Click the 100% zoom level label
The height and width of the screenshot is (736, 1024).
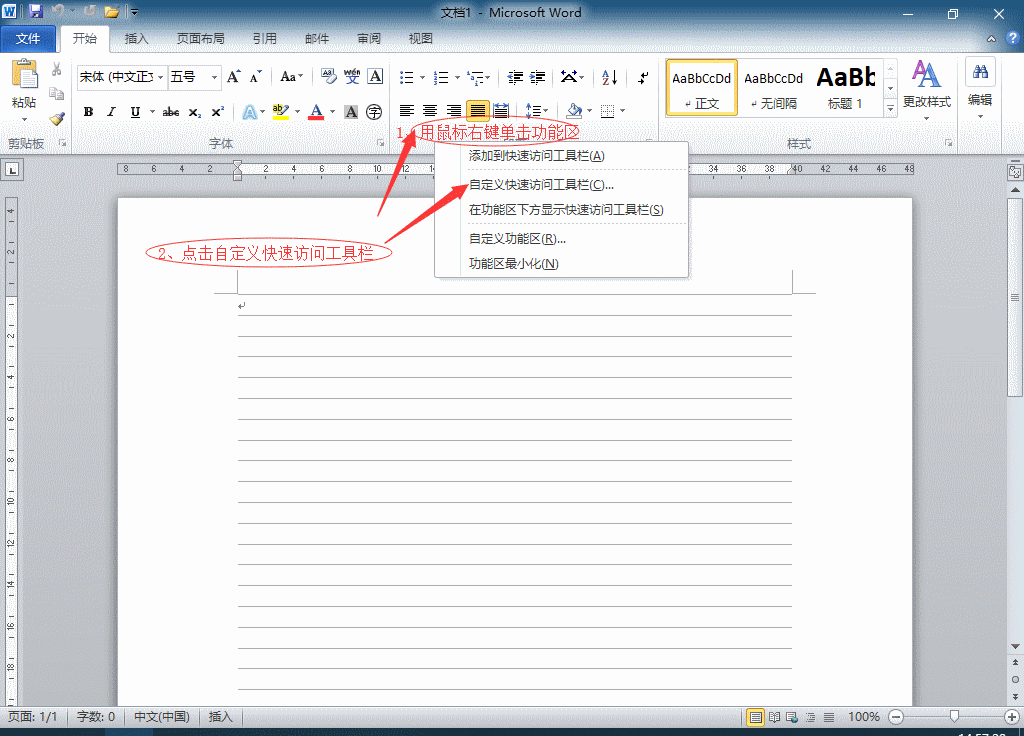coord(864,717)
